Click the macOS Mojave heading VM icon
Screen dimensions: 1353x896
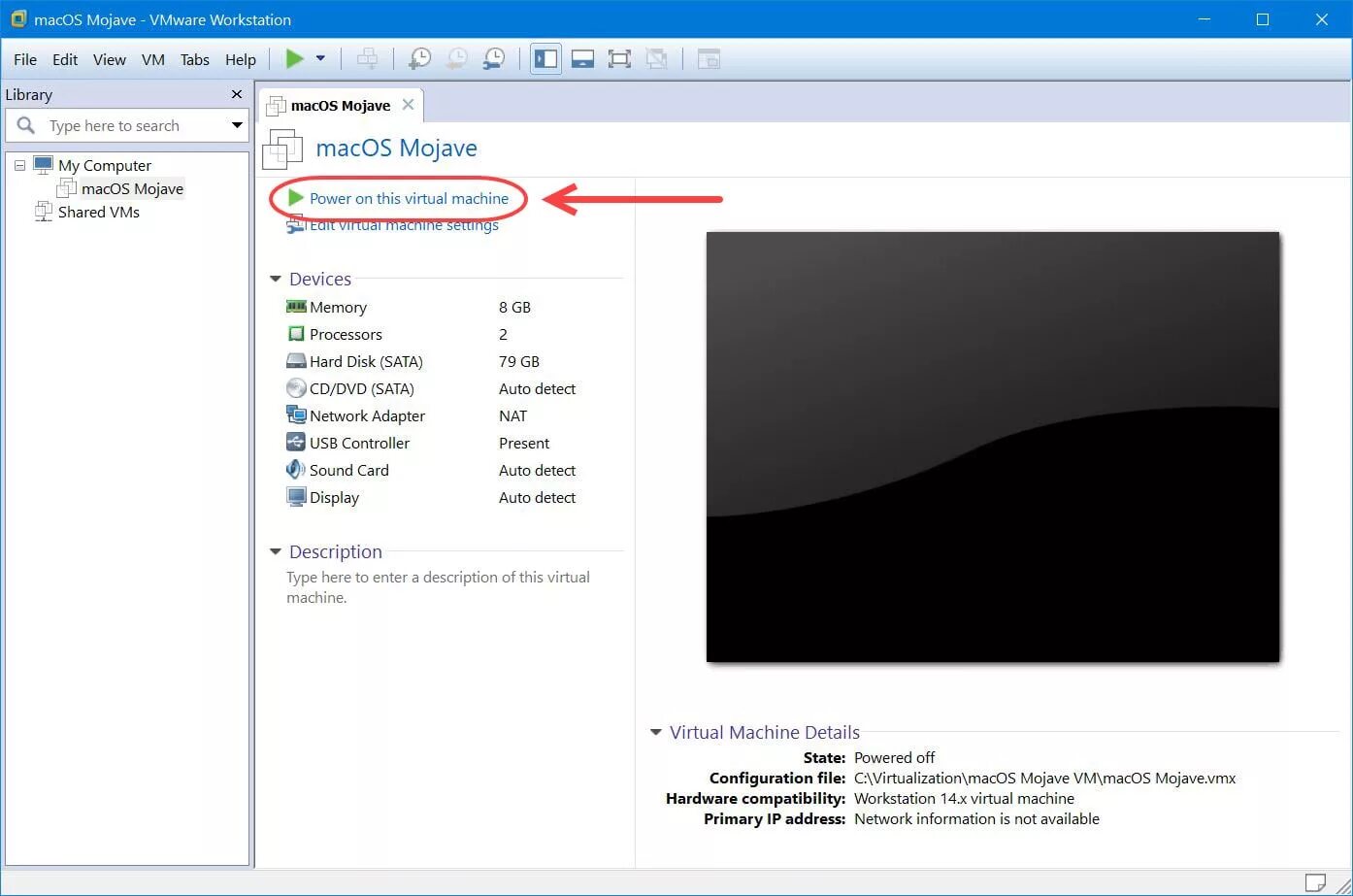click(x=282, y=149)
